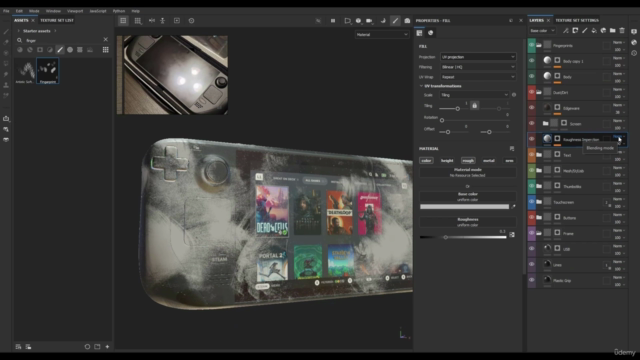Image resolution: width=640 pixels, height=360 pixels.
Task: Open the Viewport menu
Action: click(x=75, y=11)
